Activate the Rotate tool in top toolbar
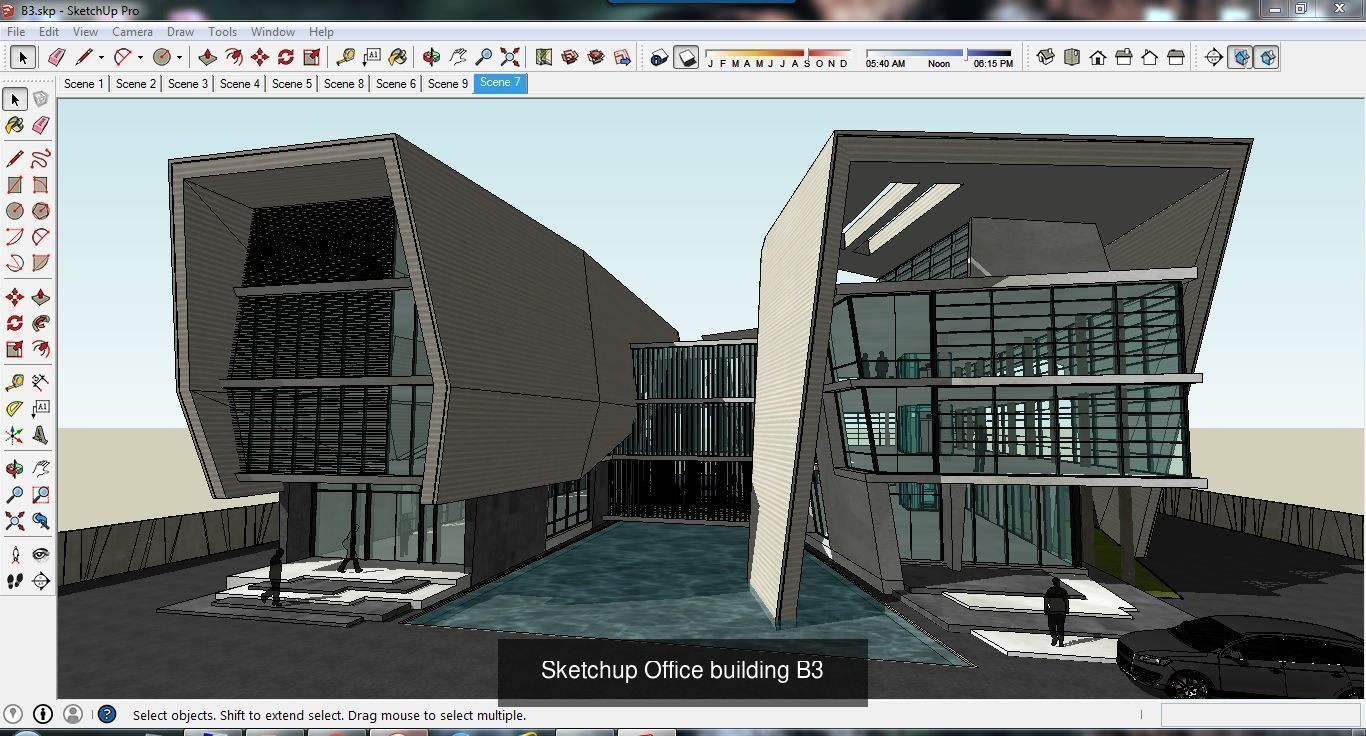This screenshot has width=1366, height=736. tap(286, 57)
